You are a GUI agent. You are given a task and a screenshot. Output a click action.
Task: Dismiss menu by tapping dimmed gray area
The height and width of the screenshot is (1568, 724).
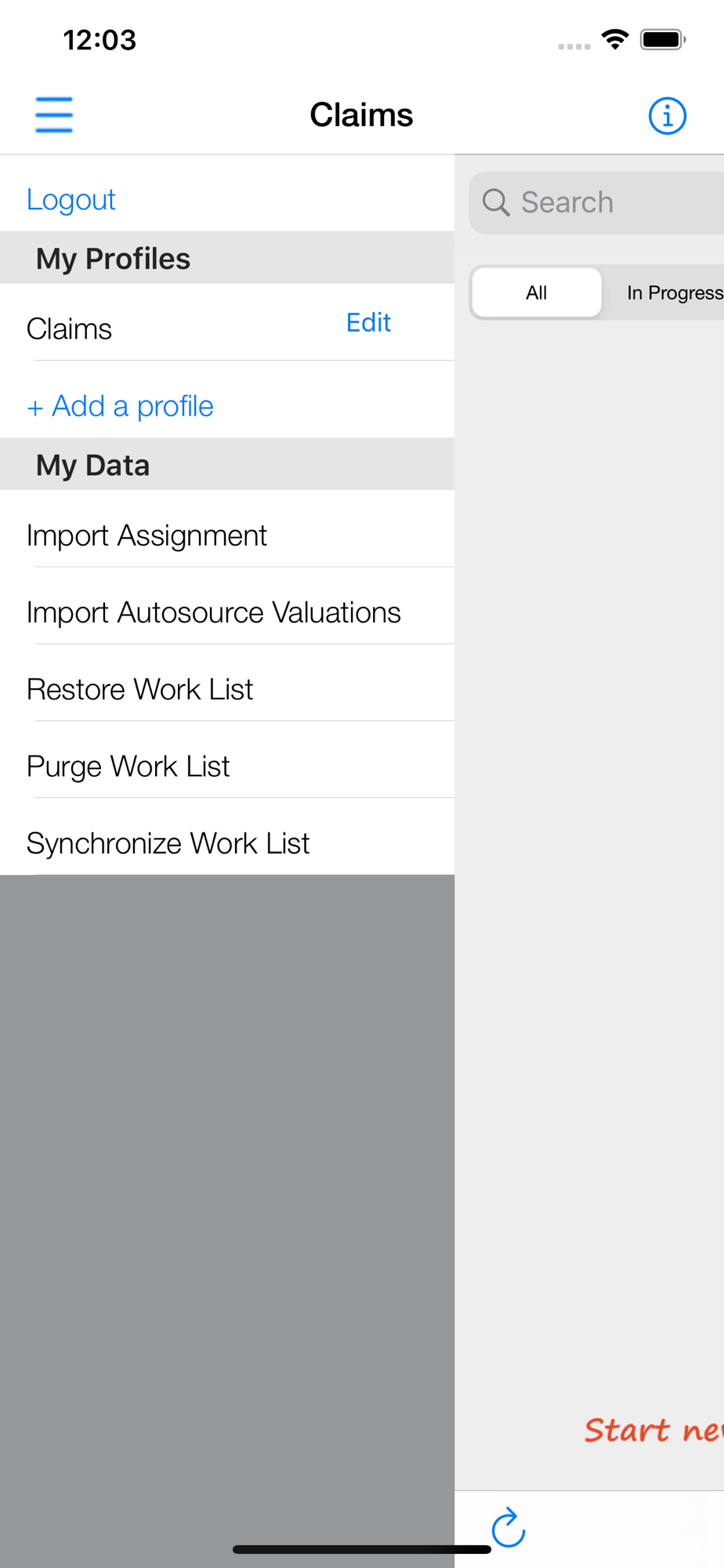(x=227, y=1176)
